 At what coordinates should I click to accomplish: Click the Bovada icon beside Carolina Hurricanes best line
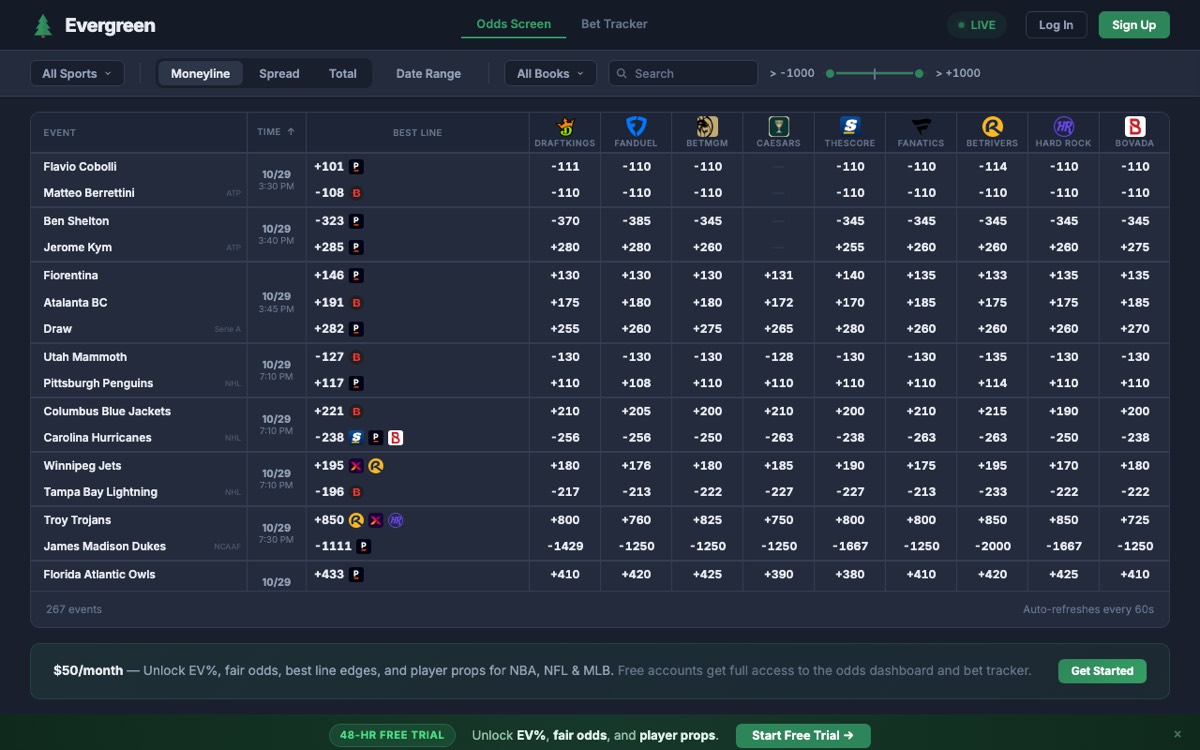coord(395,438)
